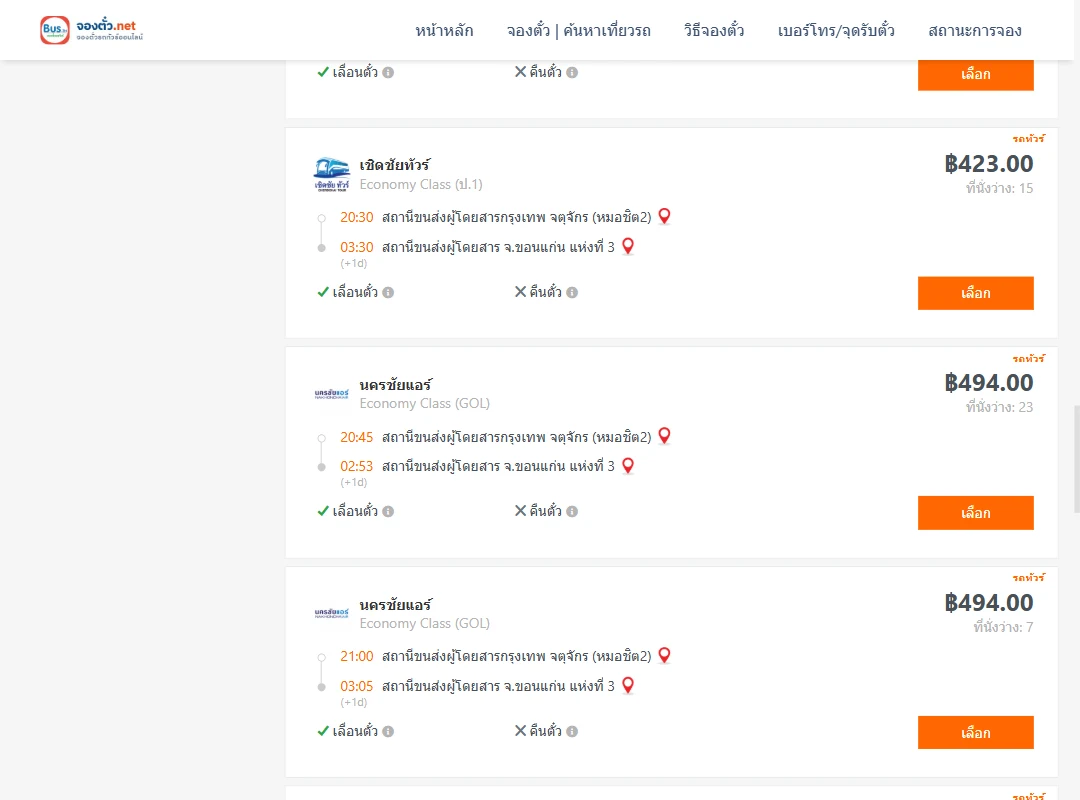This screenshot has width=1080, height=800.
Task: Open map pin for 03:30 Khon Kaen arrival
Action: (628, 246)
